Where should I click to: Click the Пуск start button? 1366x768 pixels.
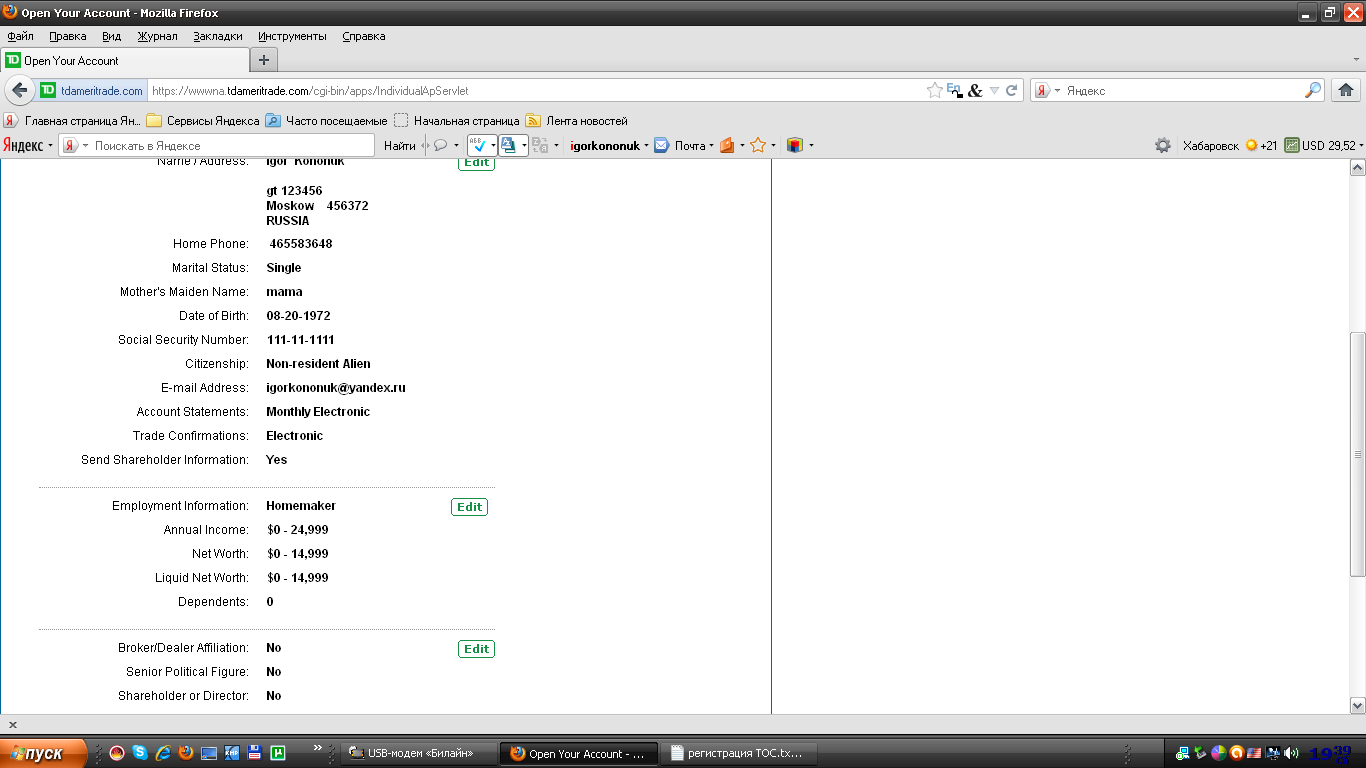44,753
